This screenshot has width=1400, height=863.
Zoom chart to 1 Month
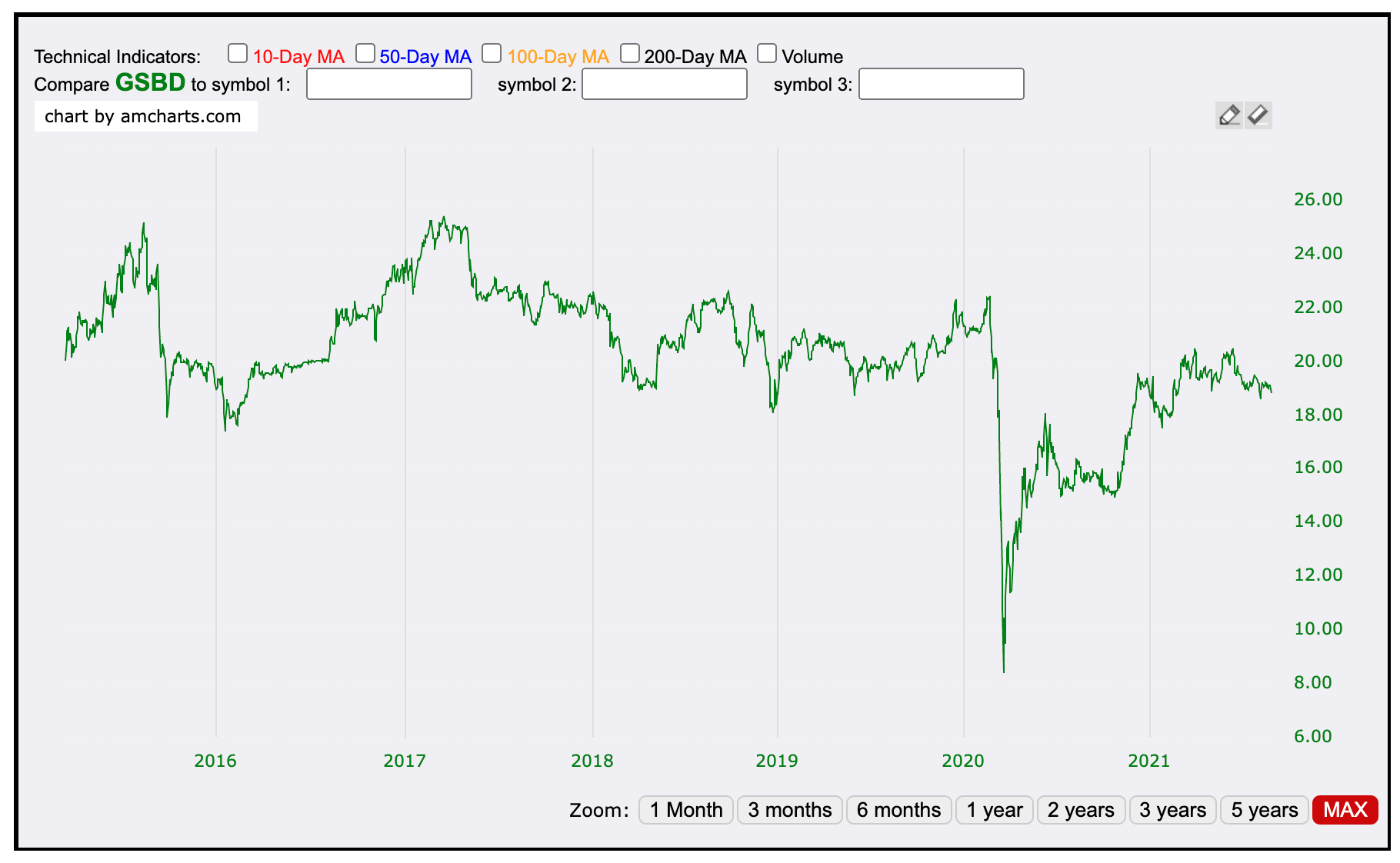(x=686, y=810)
